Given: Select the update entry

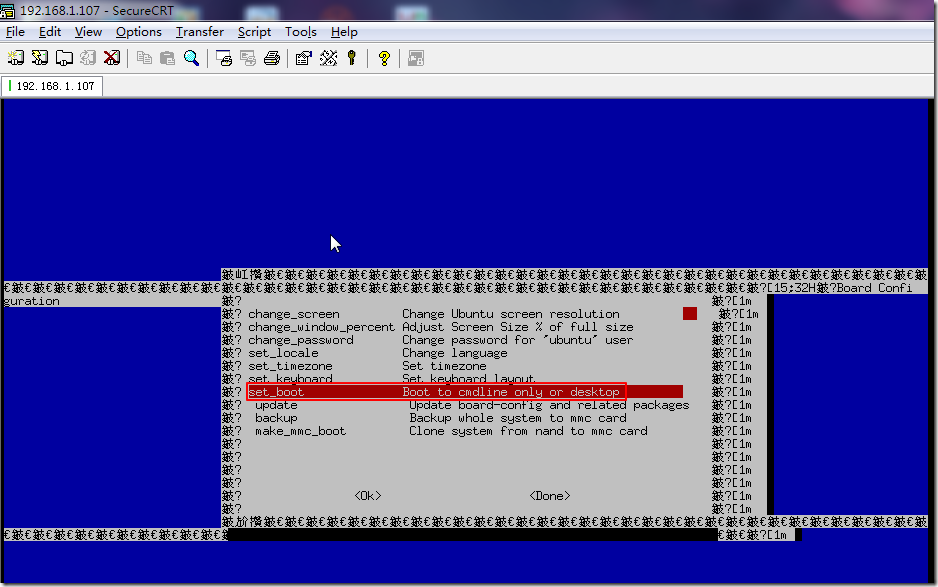Looking at the screenshot, I should pyautogui.click(x=276, y=405).
